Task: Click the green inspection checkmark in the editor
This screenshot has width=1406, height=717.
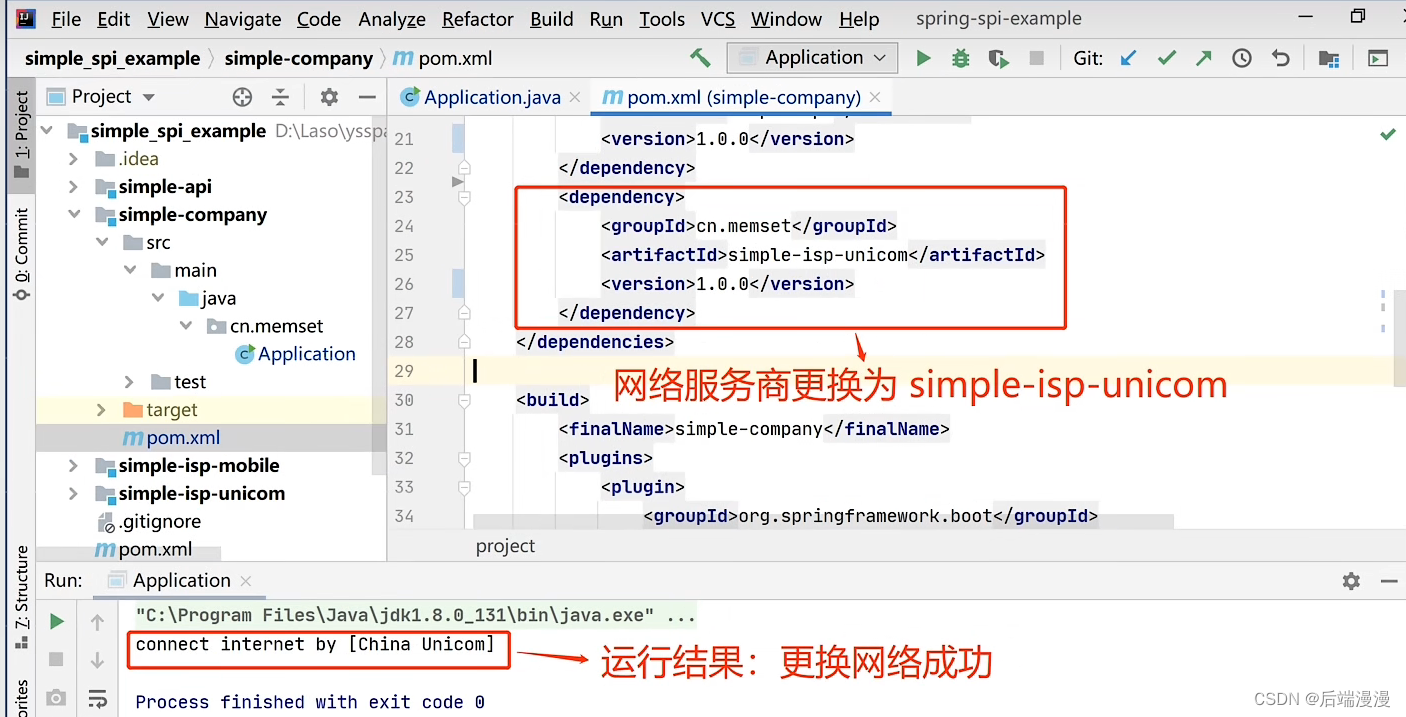Action: (x=1388, y=134)
